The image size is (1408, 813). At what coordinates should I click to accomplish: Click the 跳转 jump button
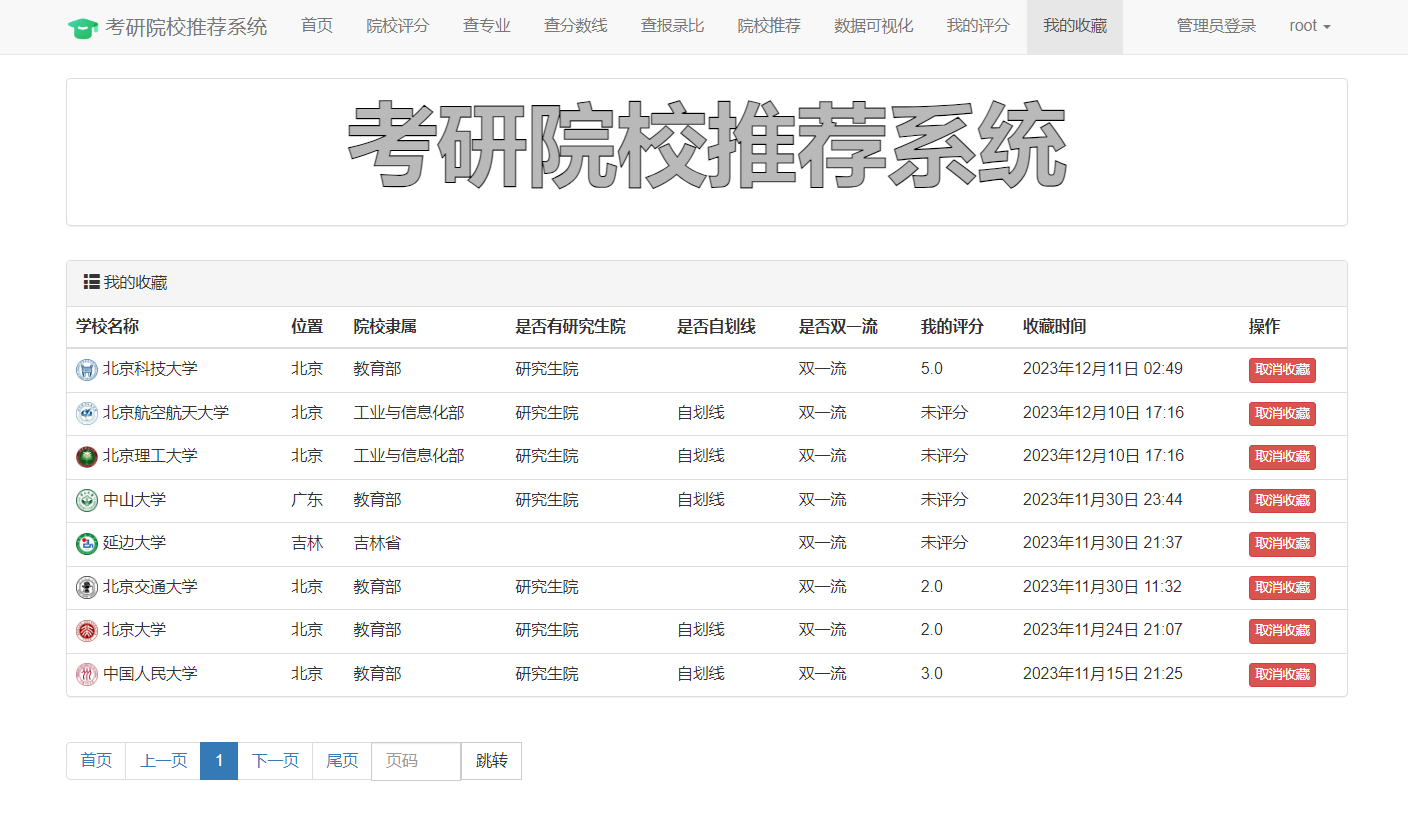click(x=491, y=761)
